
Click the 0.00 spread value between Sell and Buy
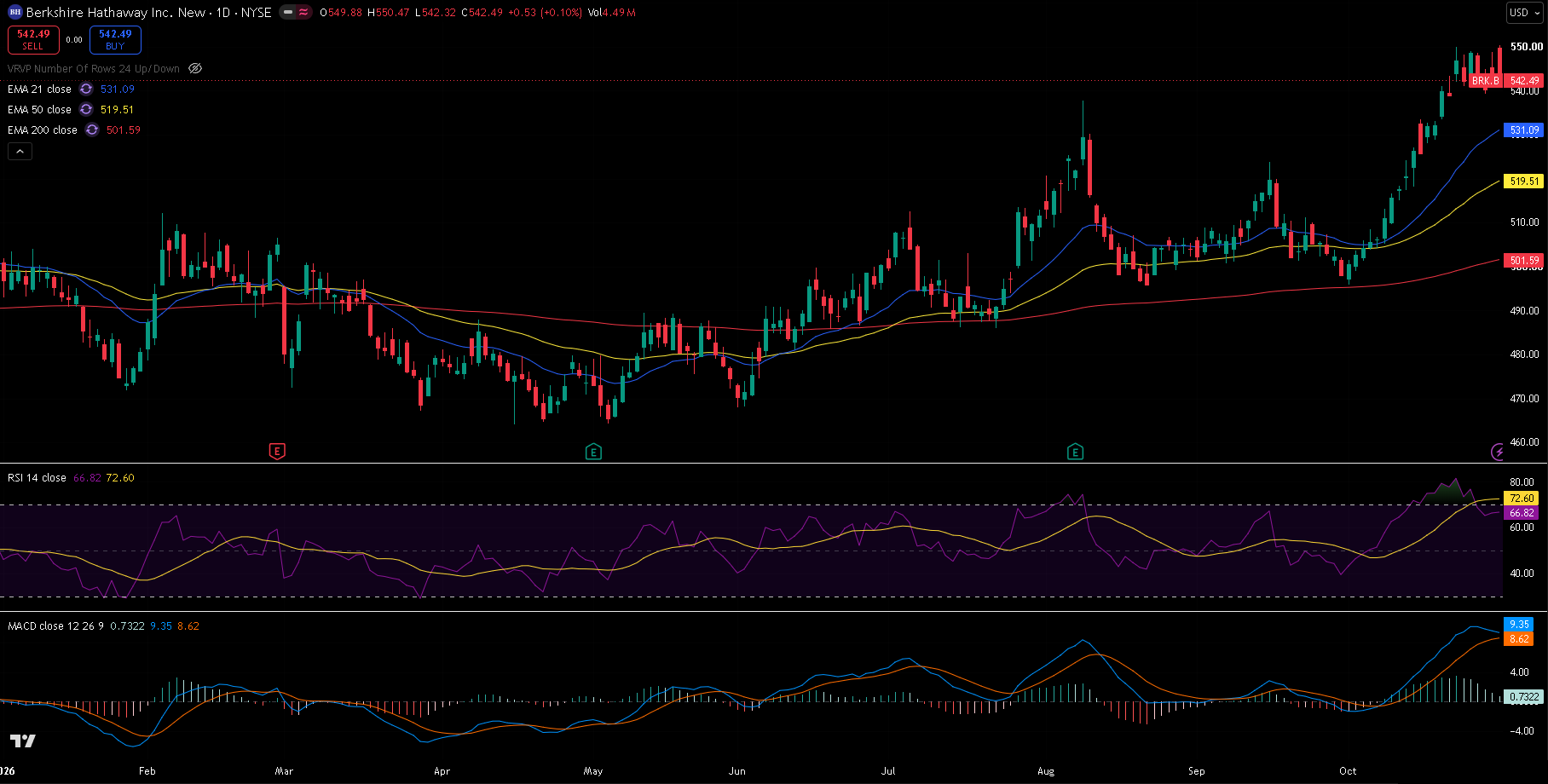click(x=74, y=39)
